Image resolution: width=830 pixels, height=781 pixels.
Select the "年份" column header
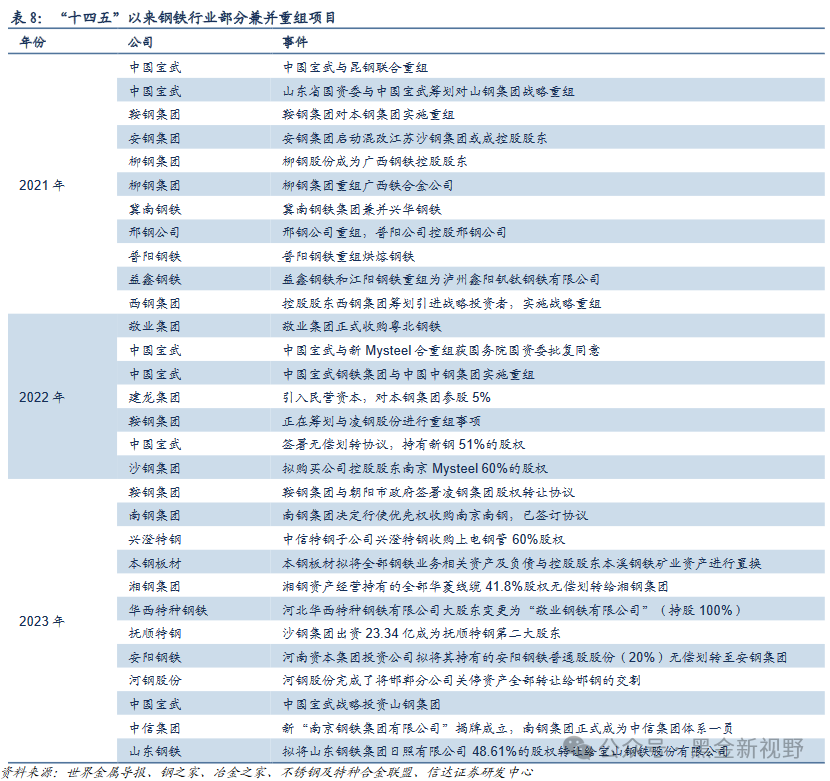(33, 42)
